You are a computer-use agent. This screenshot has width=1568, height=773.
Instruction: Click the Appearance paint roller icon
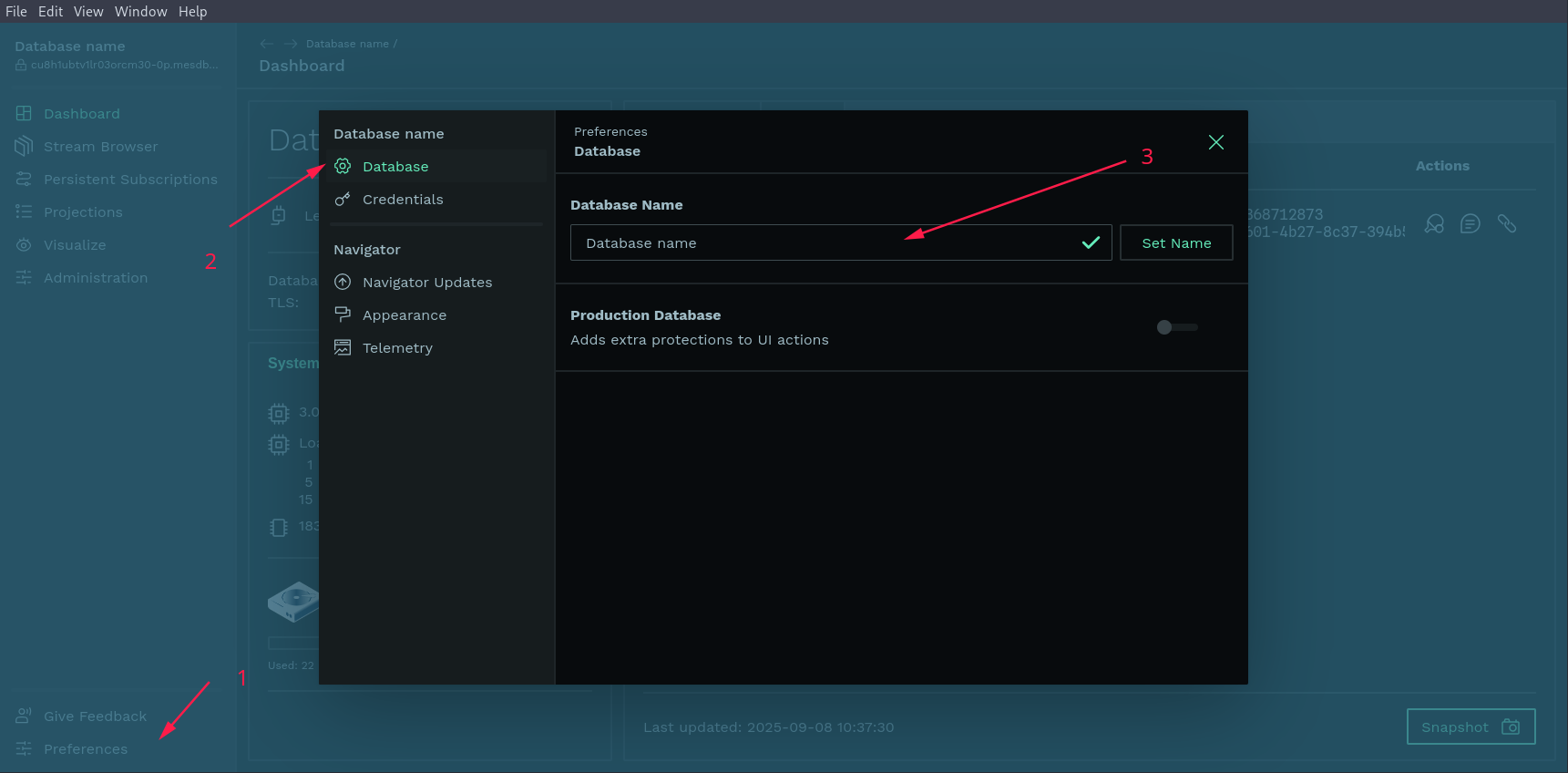coord(343,314)
